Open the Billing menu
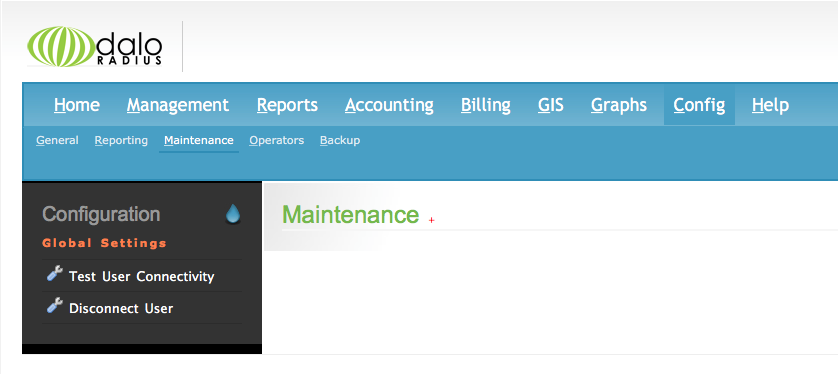838x374 pixels. pyautogui.click(x=486, y=105)
